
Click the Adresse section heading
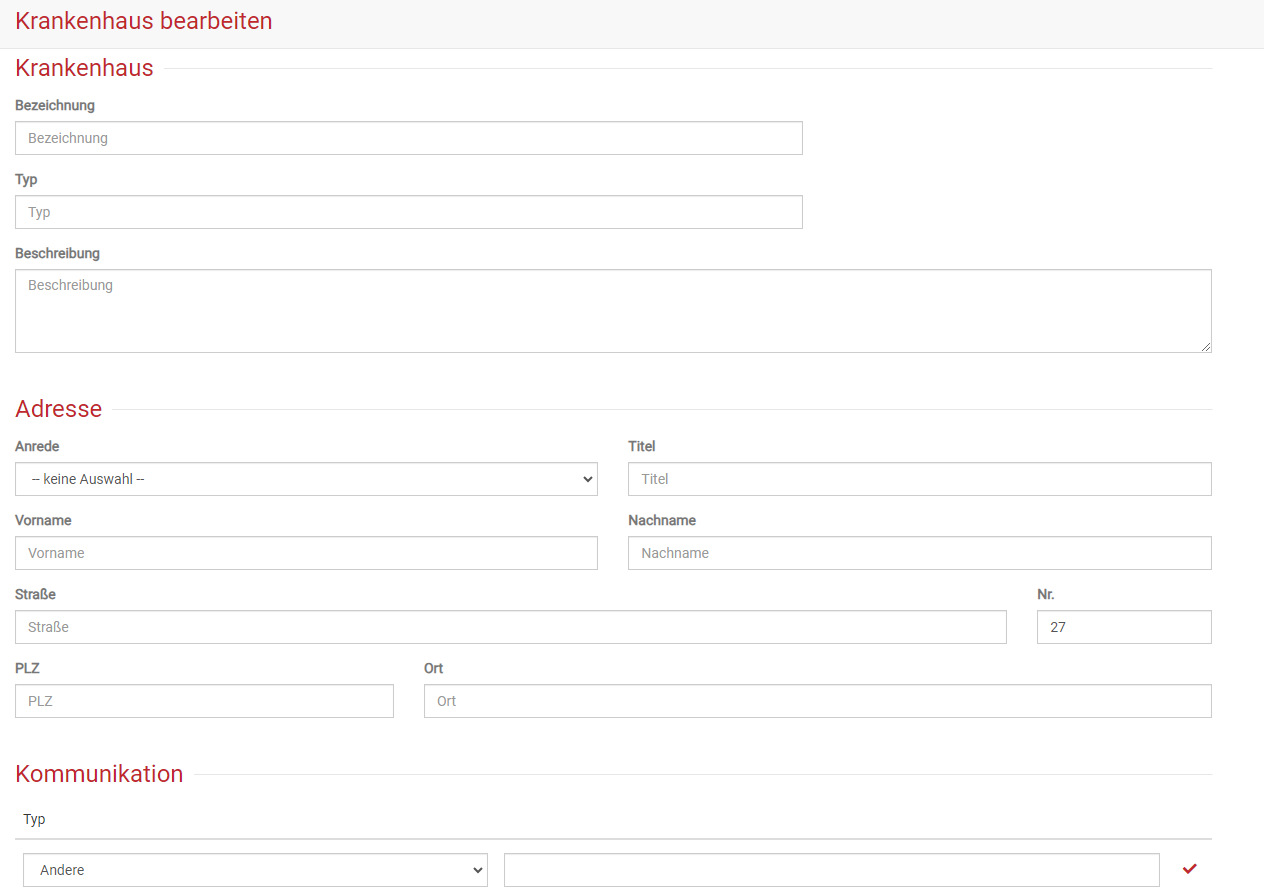59,409
